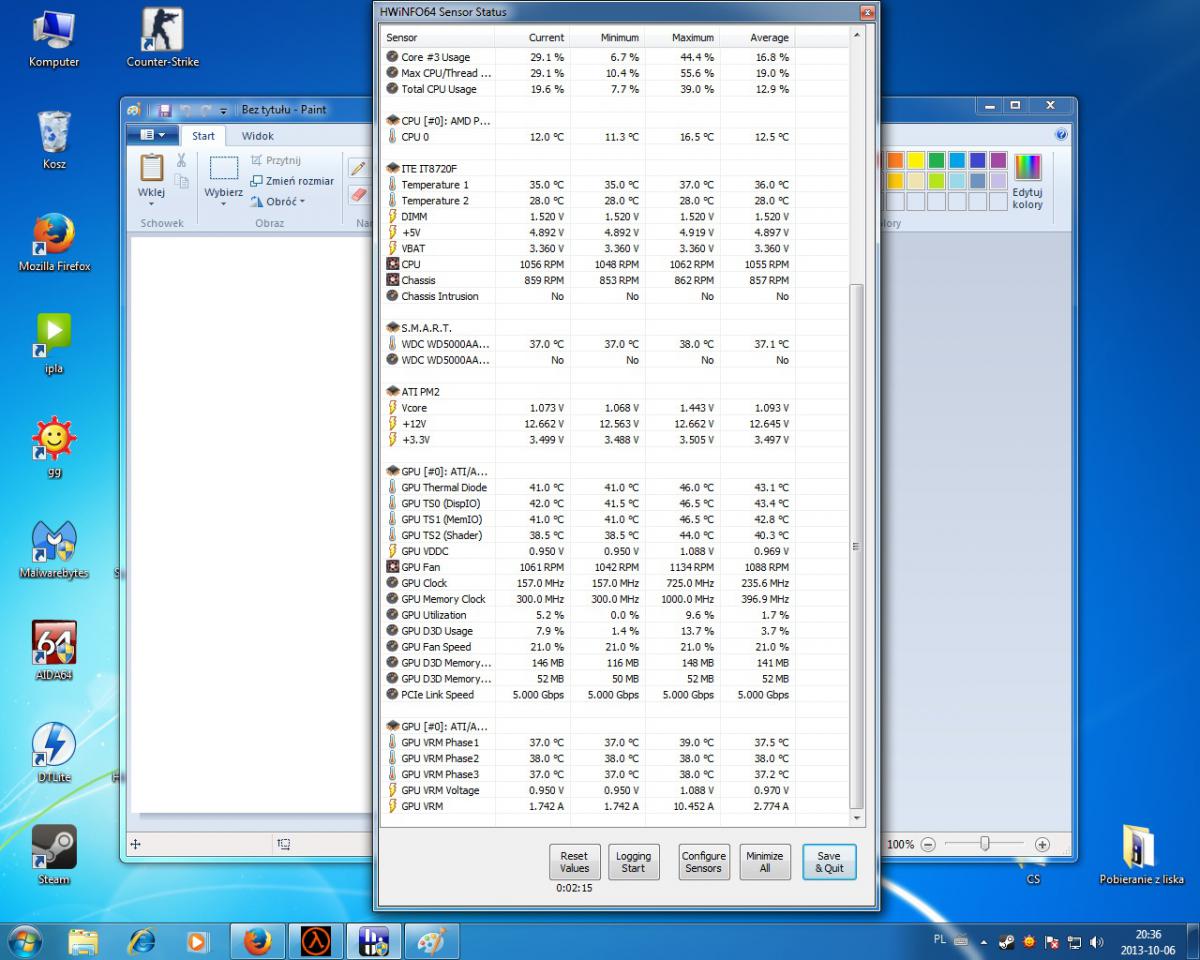Viewport: 1200px width, 960px height.
Task: Switch to Half-Life lambda taskbar button
Action: coord(316,942)
